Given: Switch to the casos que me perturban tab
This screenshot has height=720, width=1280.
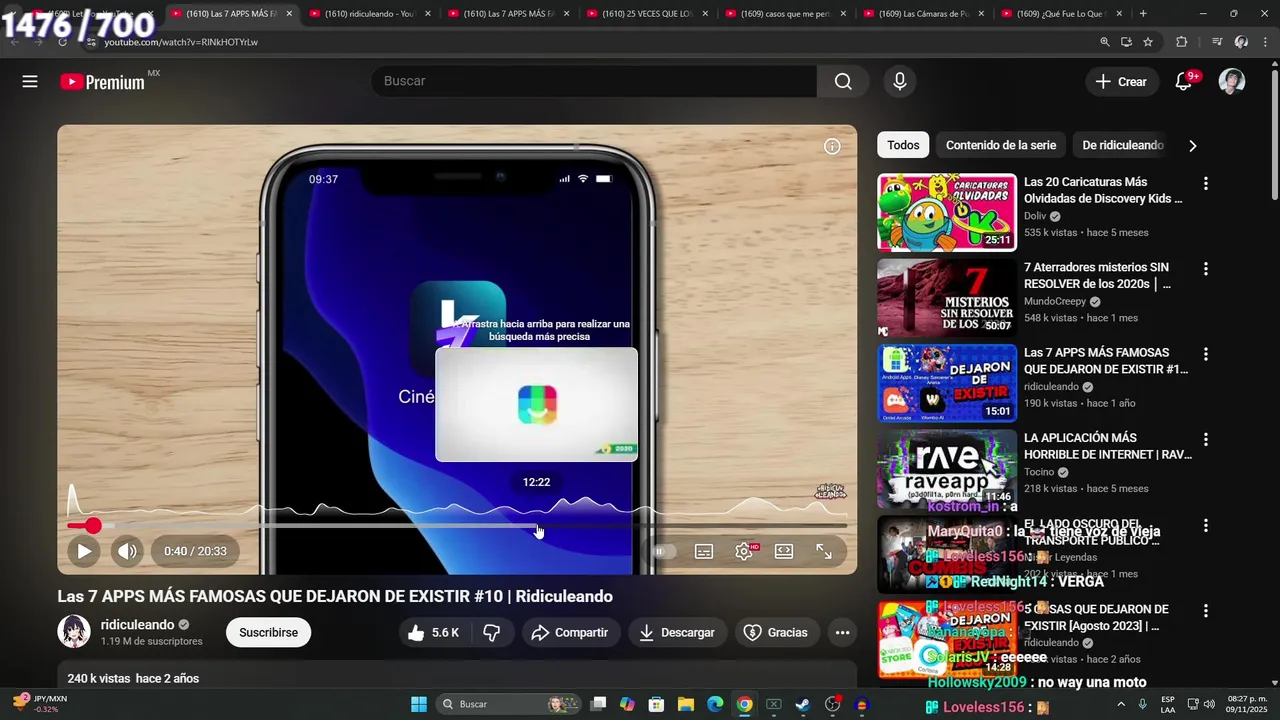Looking at the screenshot, I should point(784,14).
